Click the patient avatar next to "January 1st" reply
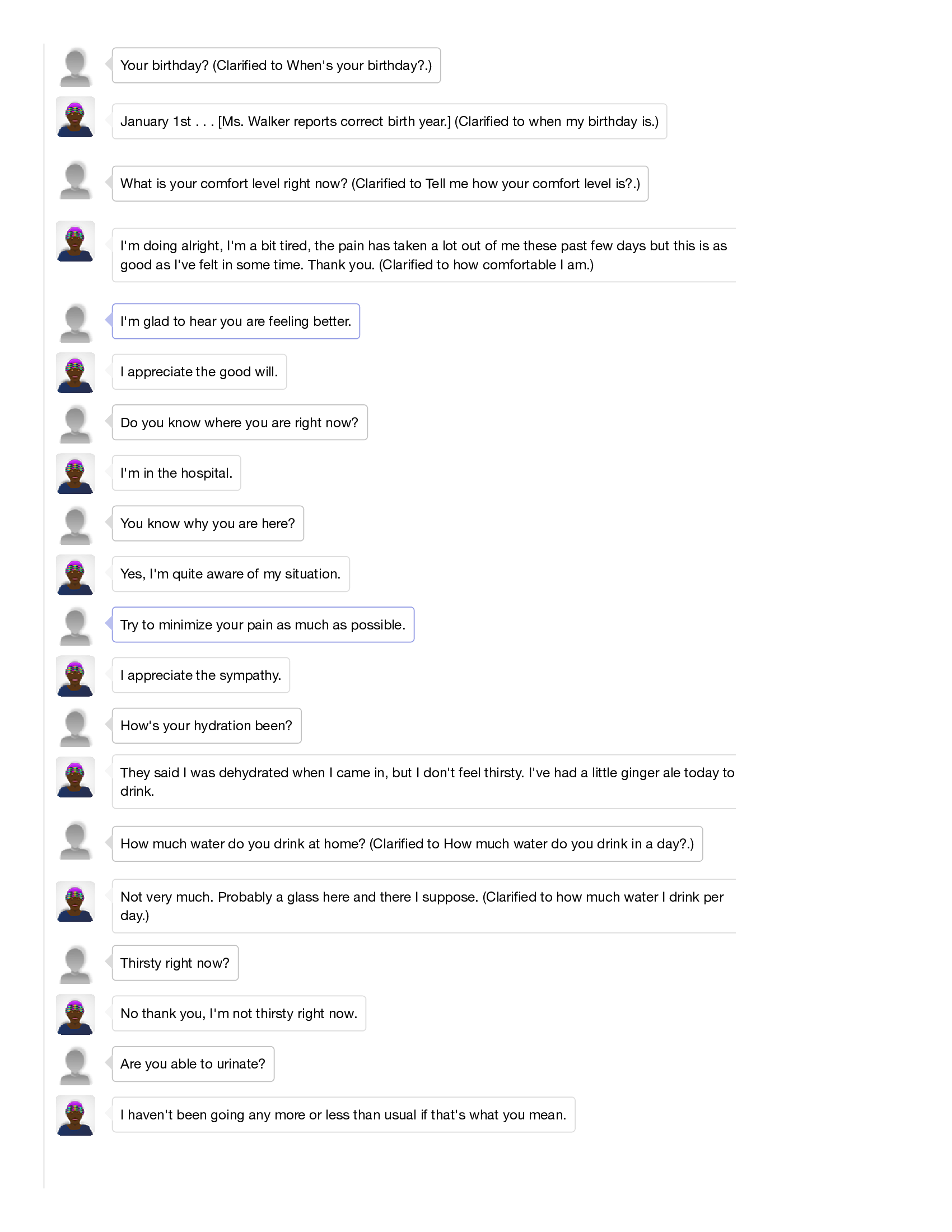 (75, 118)
